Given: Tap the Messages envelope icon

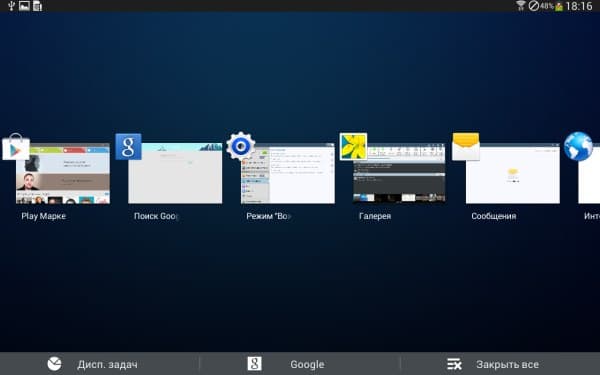Looking at the screenshot, I should (466, 146).
